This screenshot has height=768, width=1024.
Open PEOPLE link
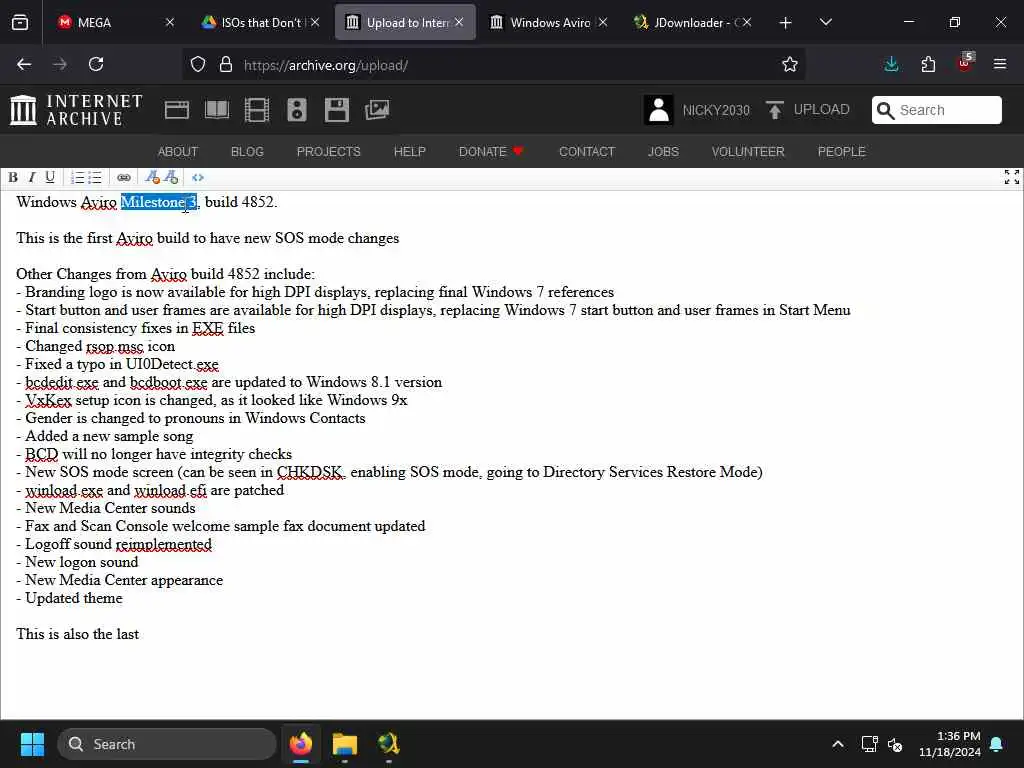click(x=841, y=152)
